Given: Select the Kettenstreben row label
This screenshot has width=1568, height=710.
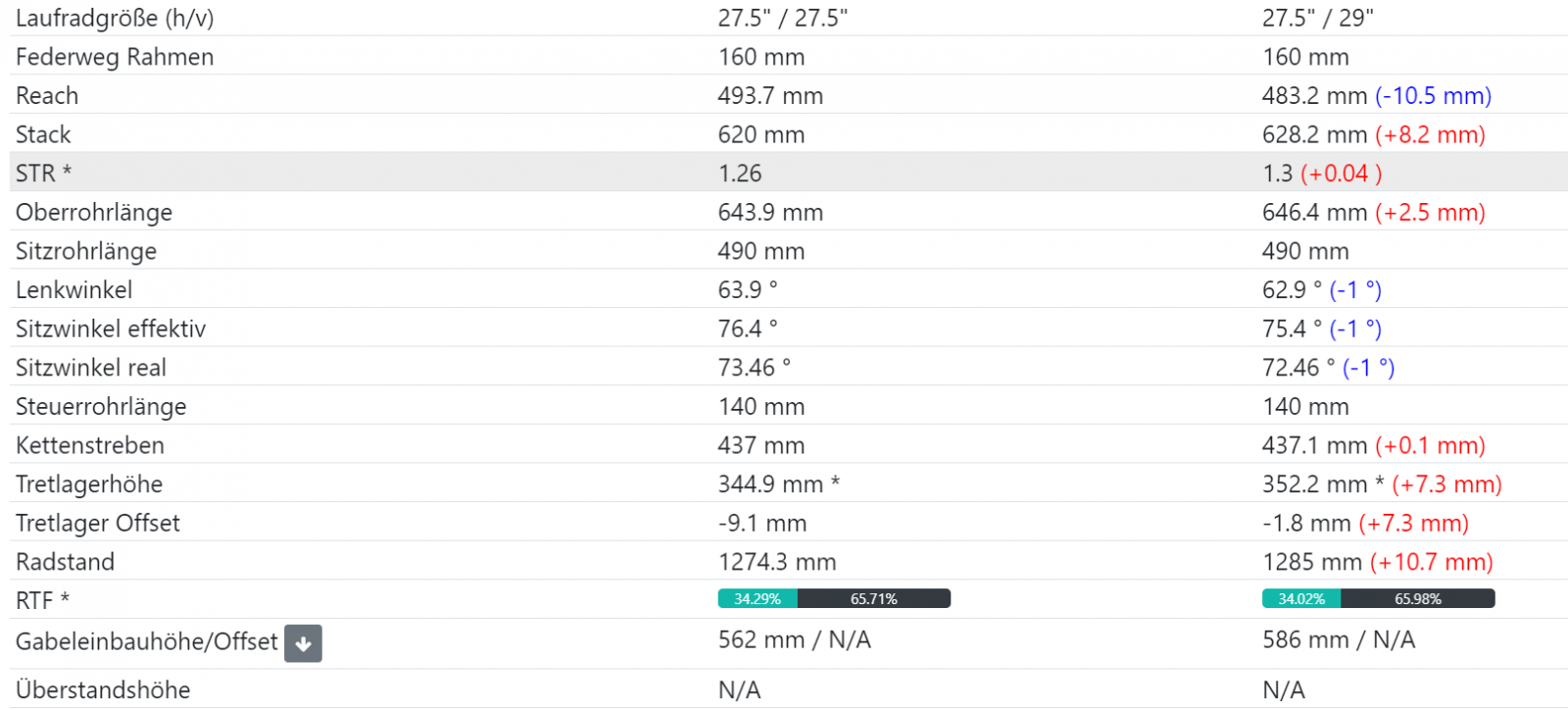Looking at the screenshot, I should [x=90, y=445].
